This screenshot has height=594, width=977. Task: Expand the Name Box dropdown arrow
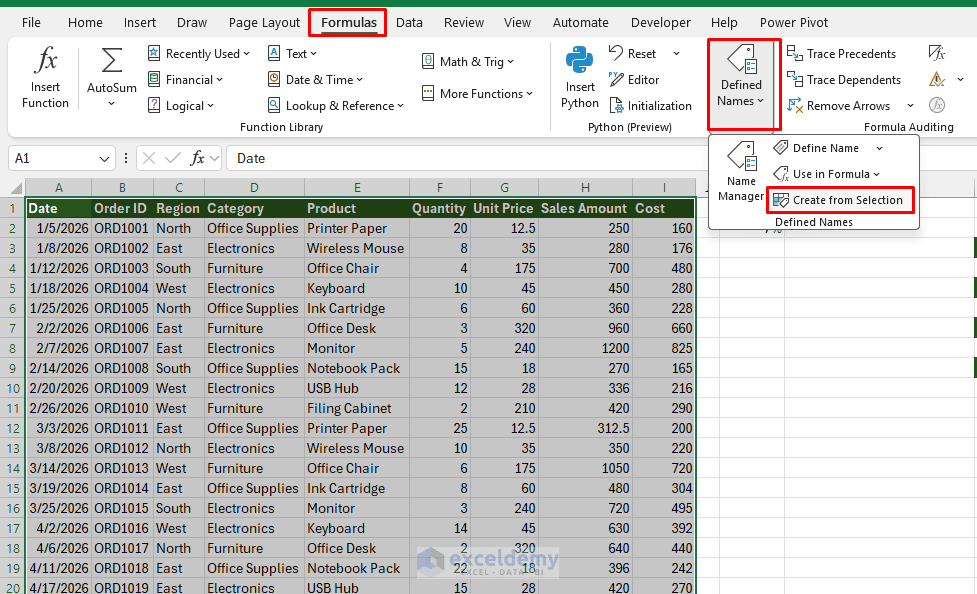104,159
